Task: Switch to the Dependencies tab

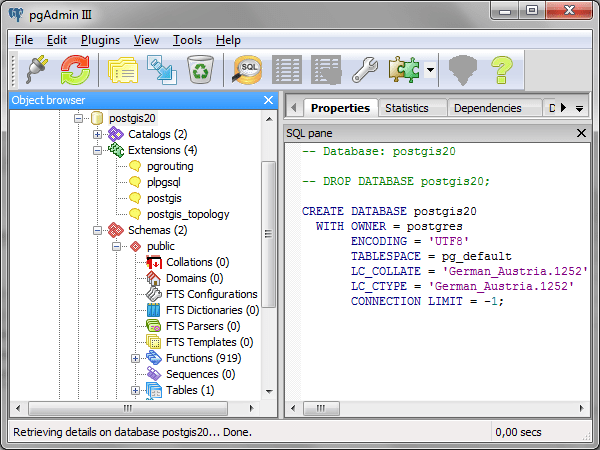Action: pyautogui.click(x=487, y=108)
